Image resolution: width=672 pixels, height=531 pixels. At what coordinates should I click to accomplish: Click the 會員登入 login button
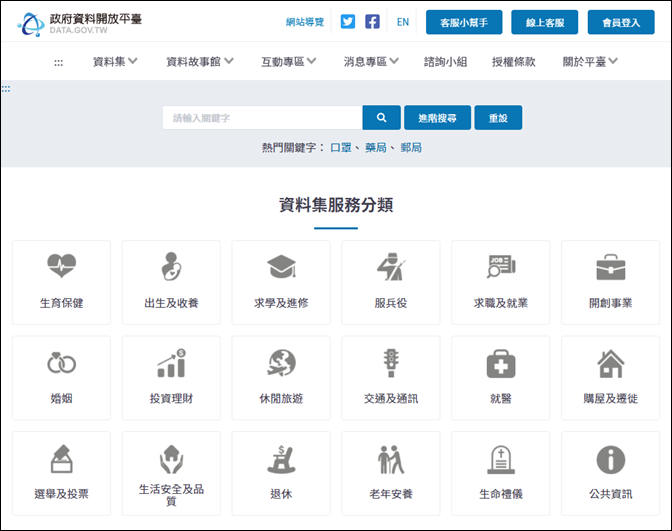621,22
